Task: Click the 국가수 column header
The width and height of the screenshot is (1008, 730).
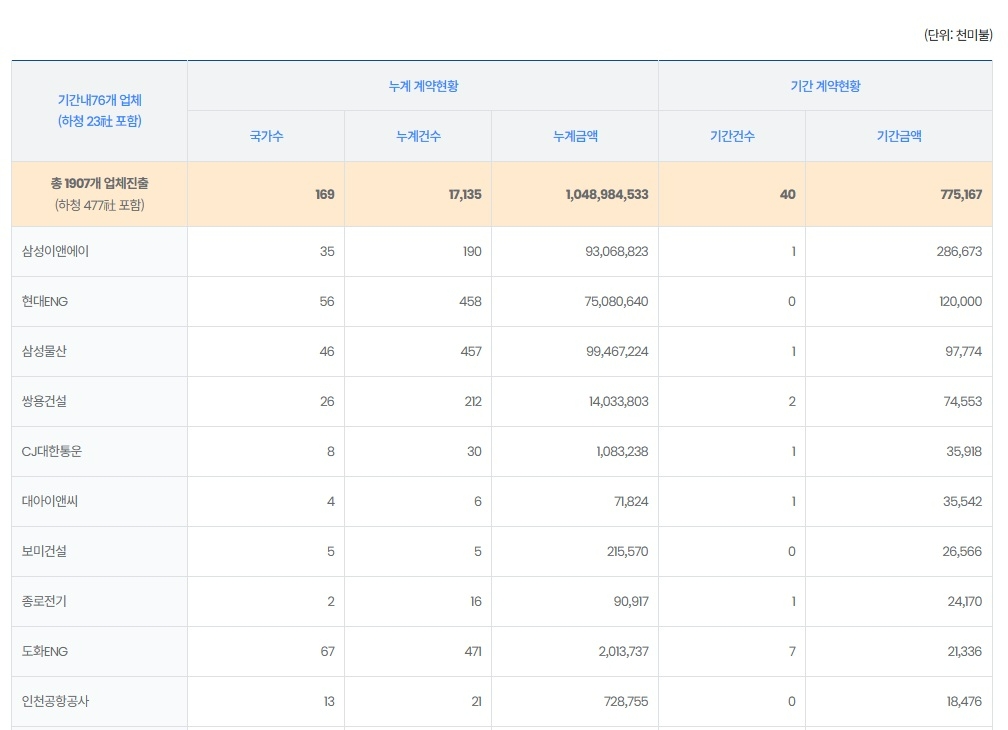Action: (266, 136)
